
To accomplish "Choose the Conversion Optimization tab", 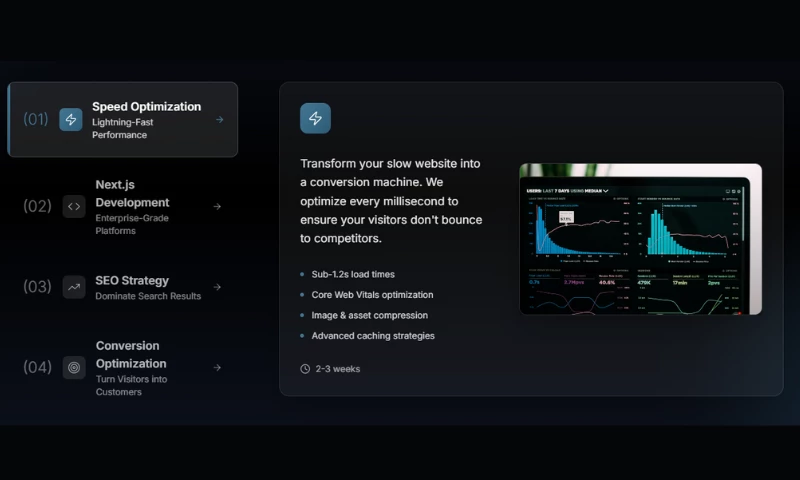I will 123,368.
